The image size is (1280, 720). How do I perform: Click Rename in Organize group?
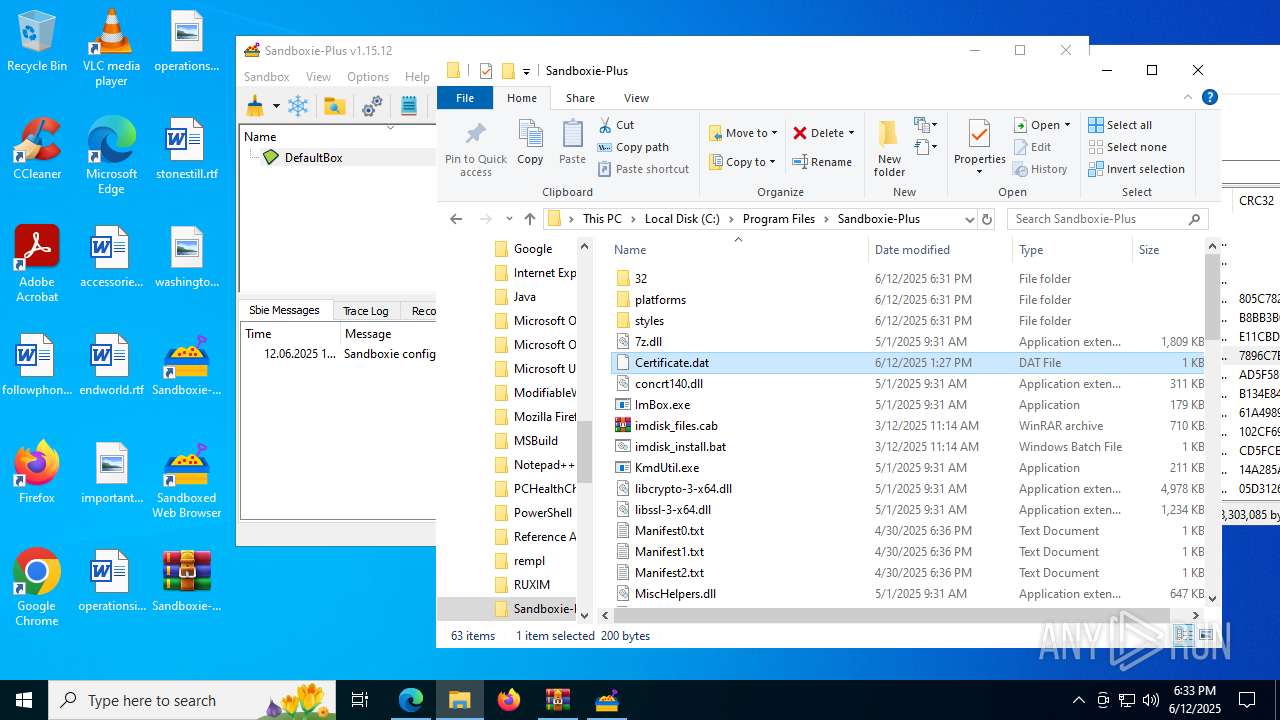822,162
